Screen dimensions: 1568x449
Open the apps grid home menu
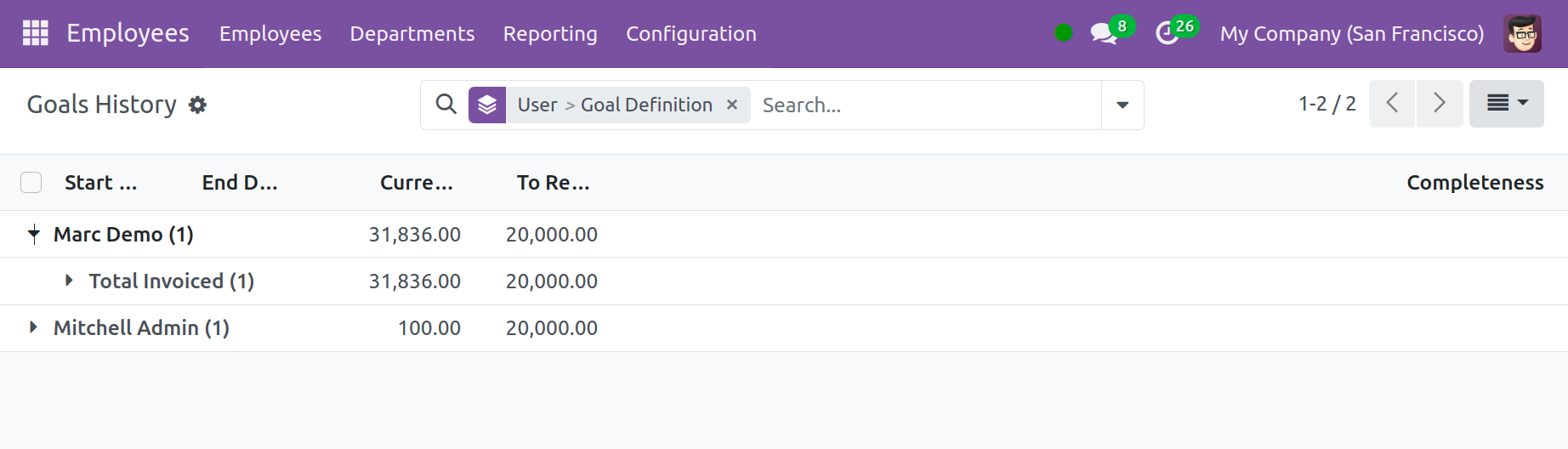point(35,33)
